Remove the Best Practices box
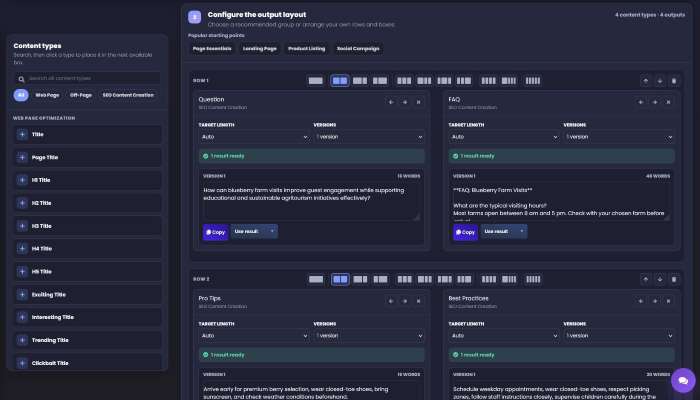Image resolution: width=700 pixels, height=400 pixels. pos(668,301)
